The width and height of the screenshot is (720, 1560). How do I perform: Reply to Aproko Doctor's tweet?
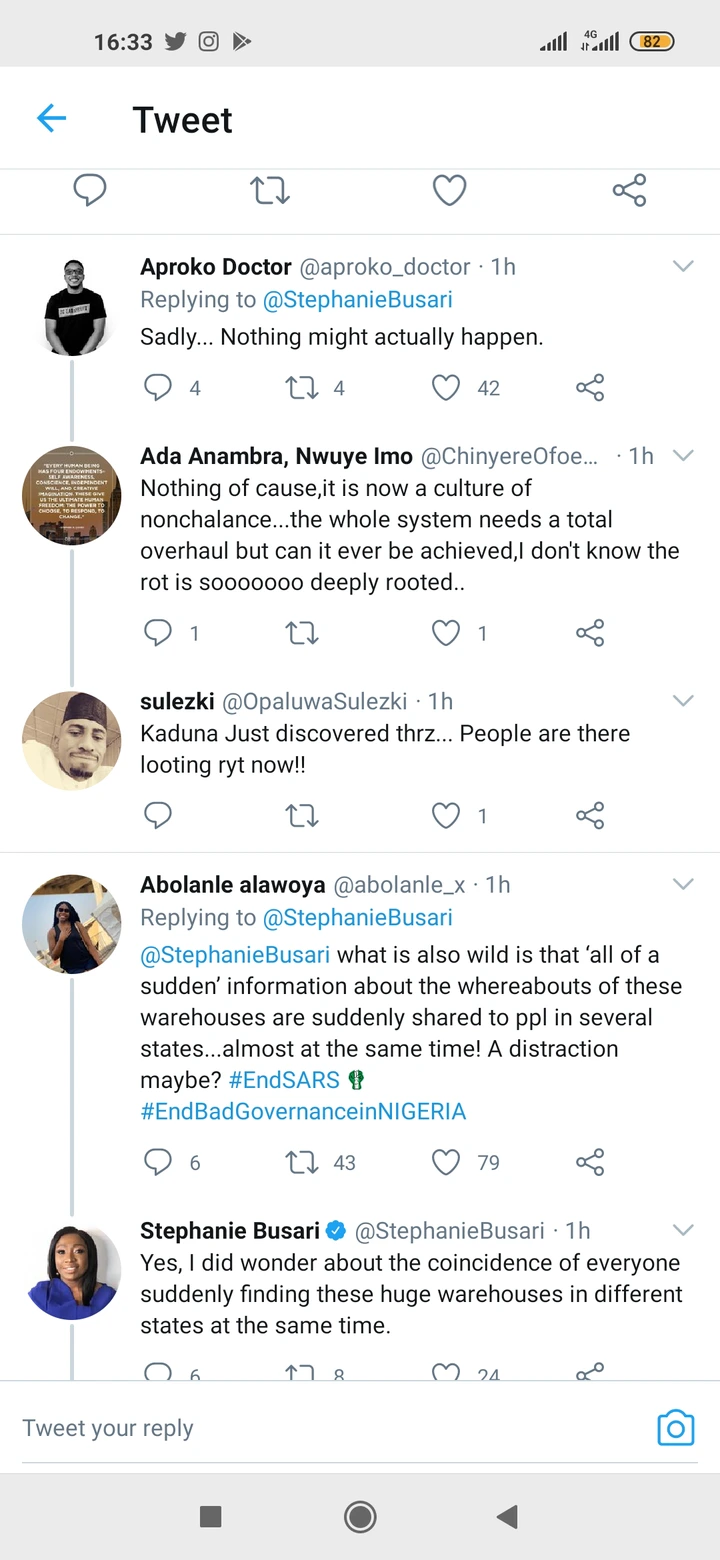158,388
